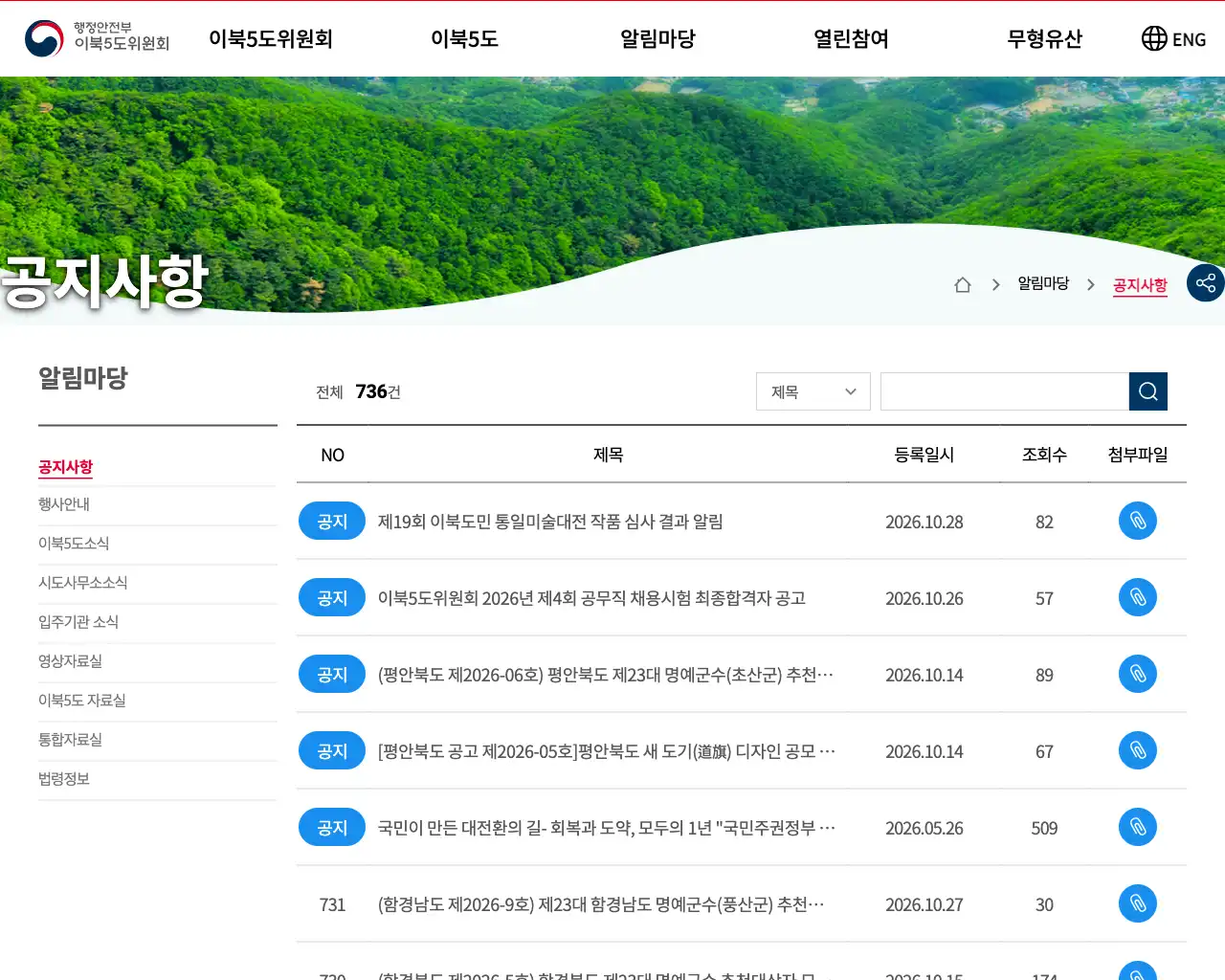Go home via the house breadcrumb icon

963,284
